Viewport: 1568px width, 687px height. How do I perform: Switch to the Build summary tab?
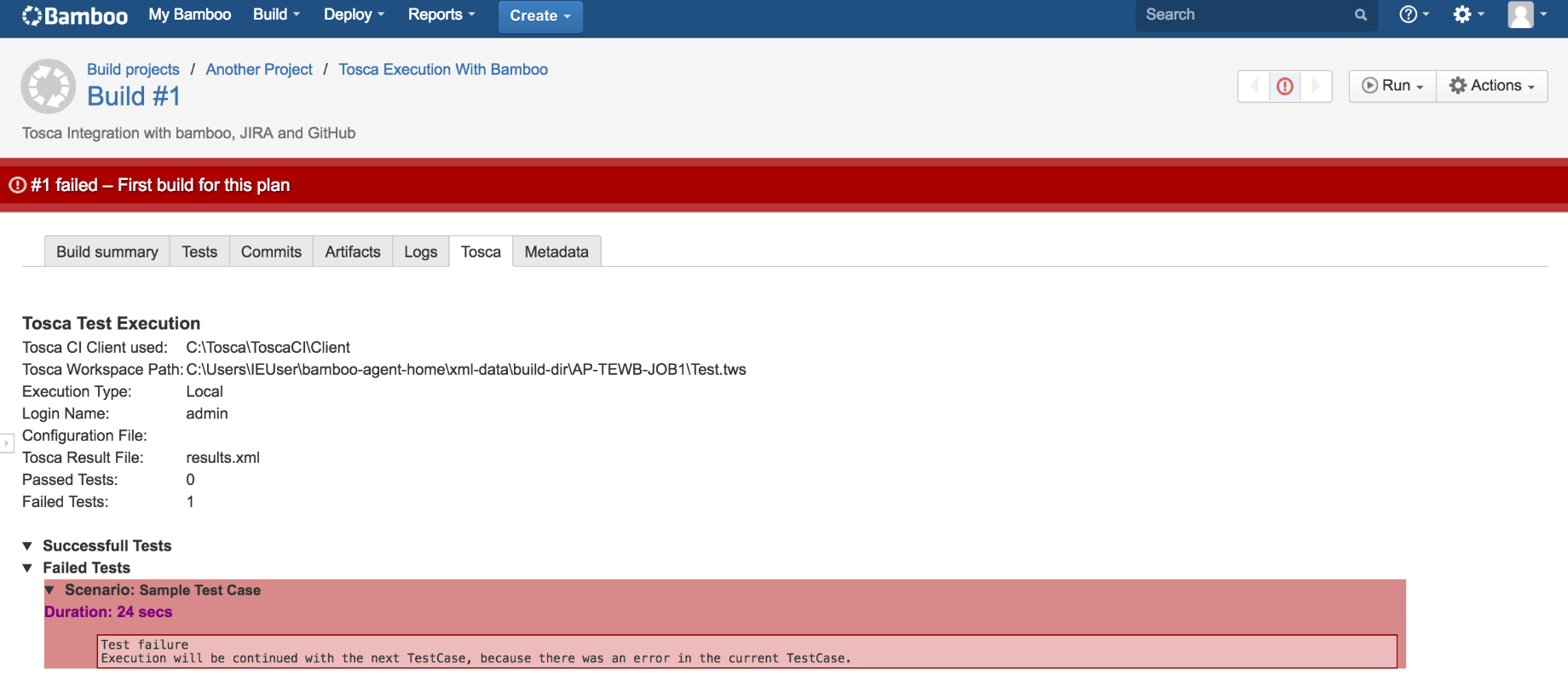coord(107,251)
